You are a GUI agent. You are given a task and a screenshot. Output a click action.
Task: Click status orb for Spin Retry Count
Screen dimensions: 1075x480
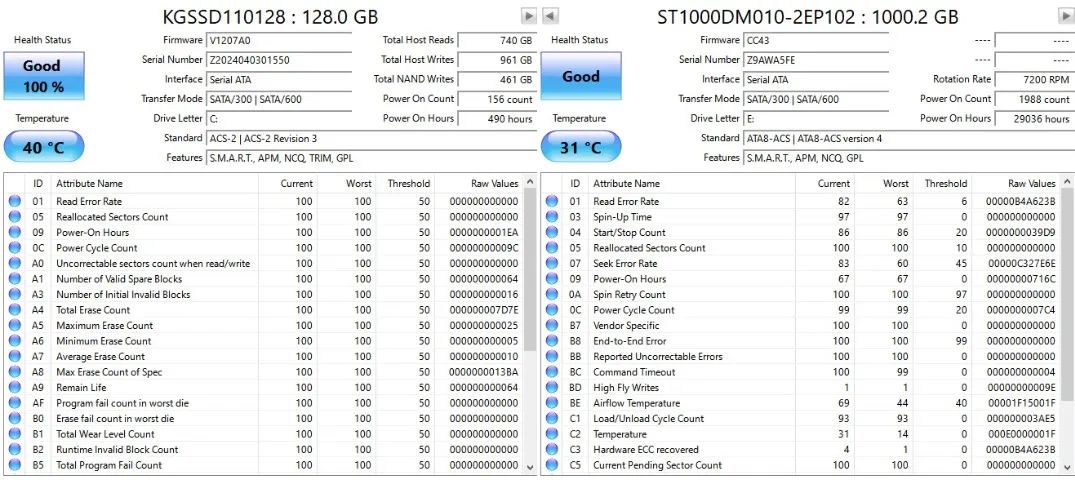(552, 295)
